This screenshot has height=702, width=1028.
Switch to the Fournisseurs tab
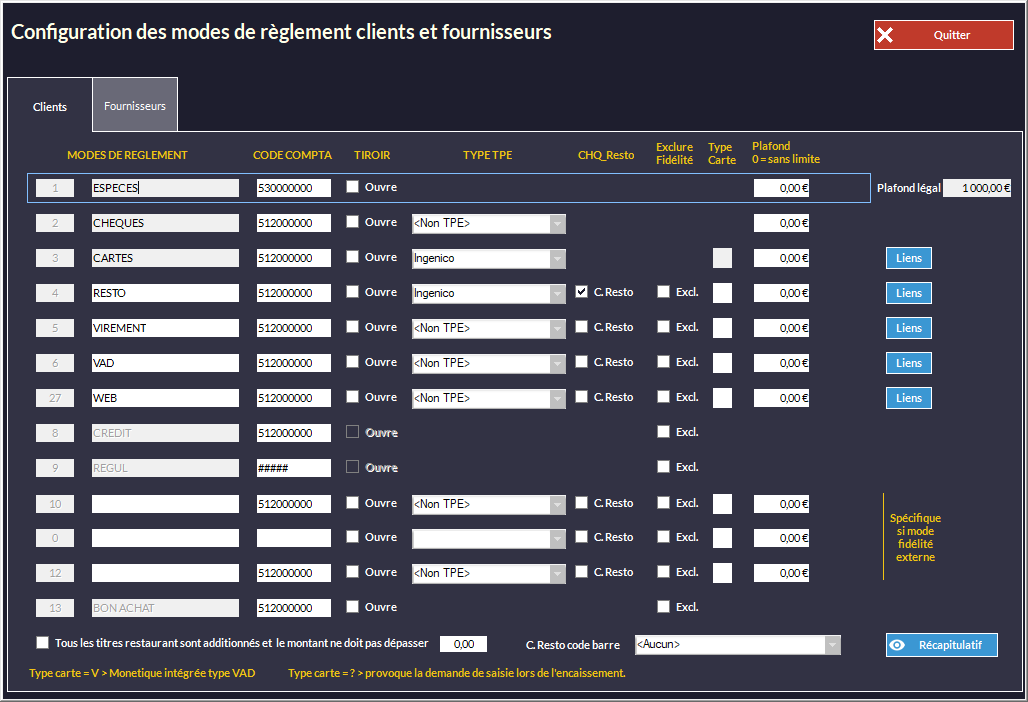click(135, 105)
